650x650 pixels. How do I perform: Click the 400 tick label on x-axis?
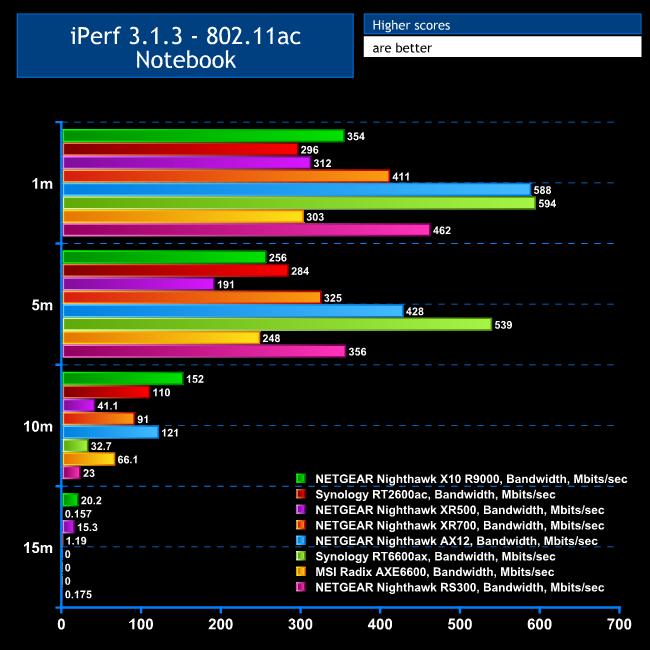pyautogui.click(x=380, y=624)
